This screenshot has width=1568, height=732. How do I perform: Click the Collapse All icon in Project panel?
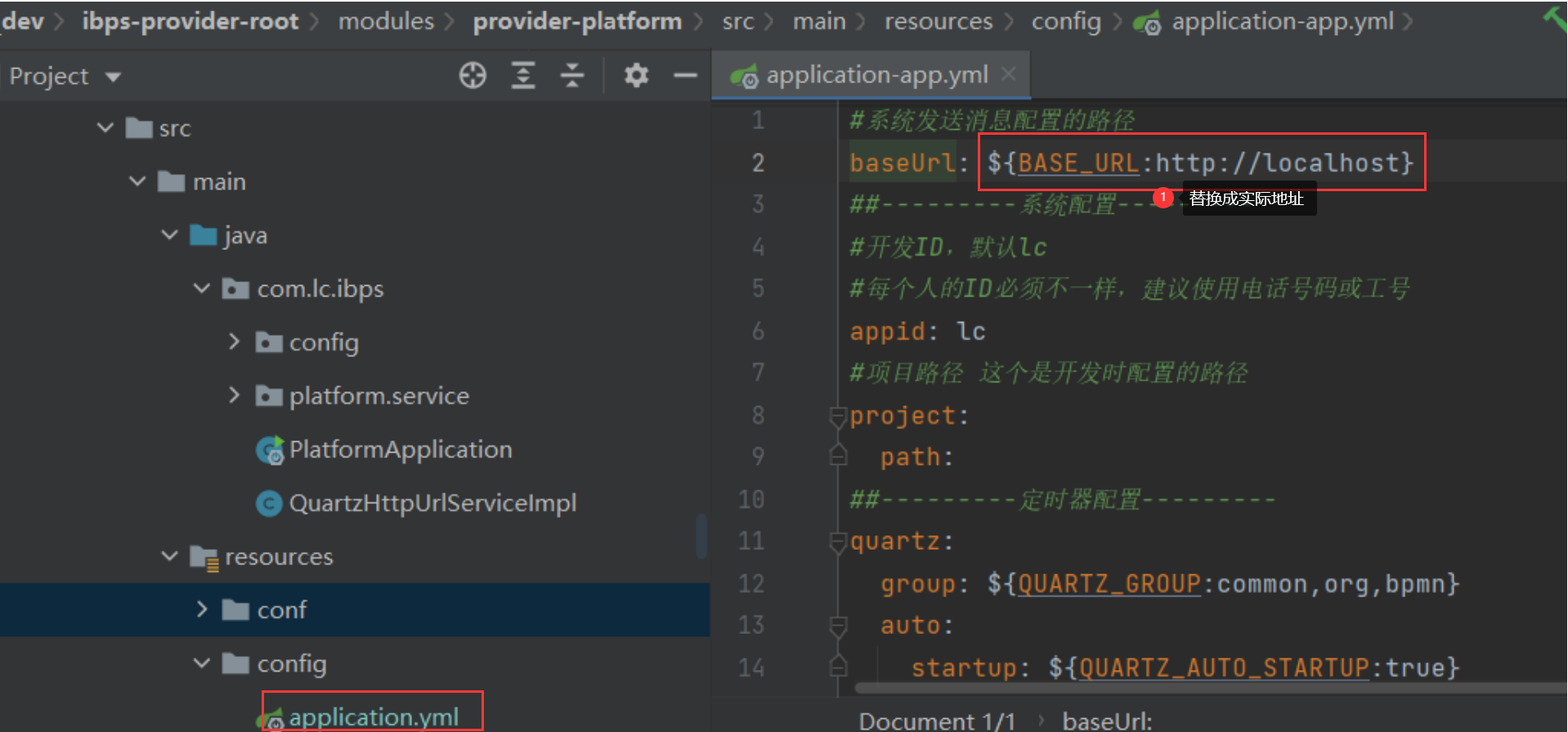pos(572,76)
